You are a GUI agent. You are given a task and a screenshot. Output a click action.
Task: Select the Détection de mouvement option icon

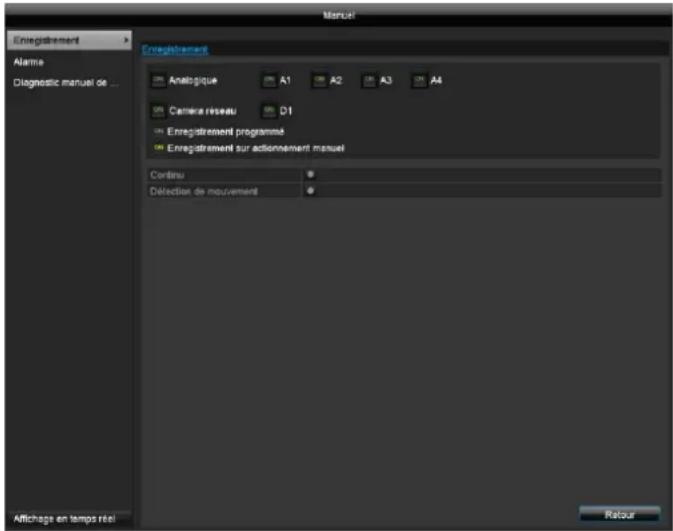click(x=310, y=191)
